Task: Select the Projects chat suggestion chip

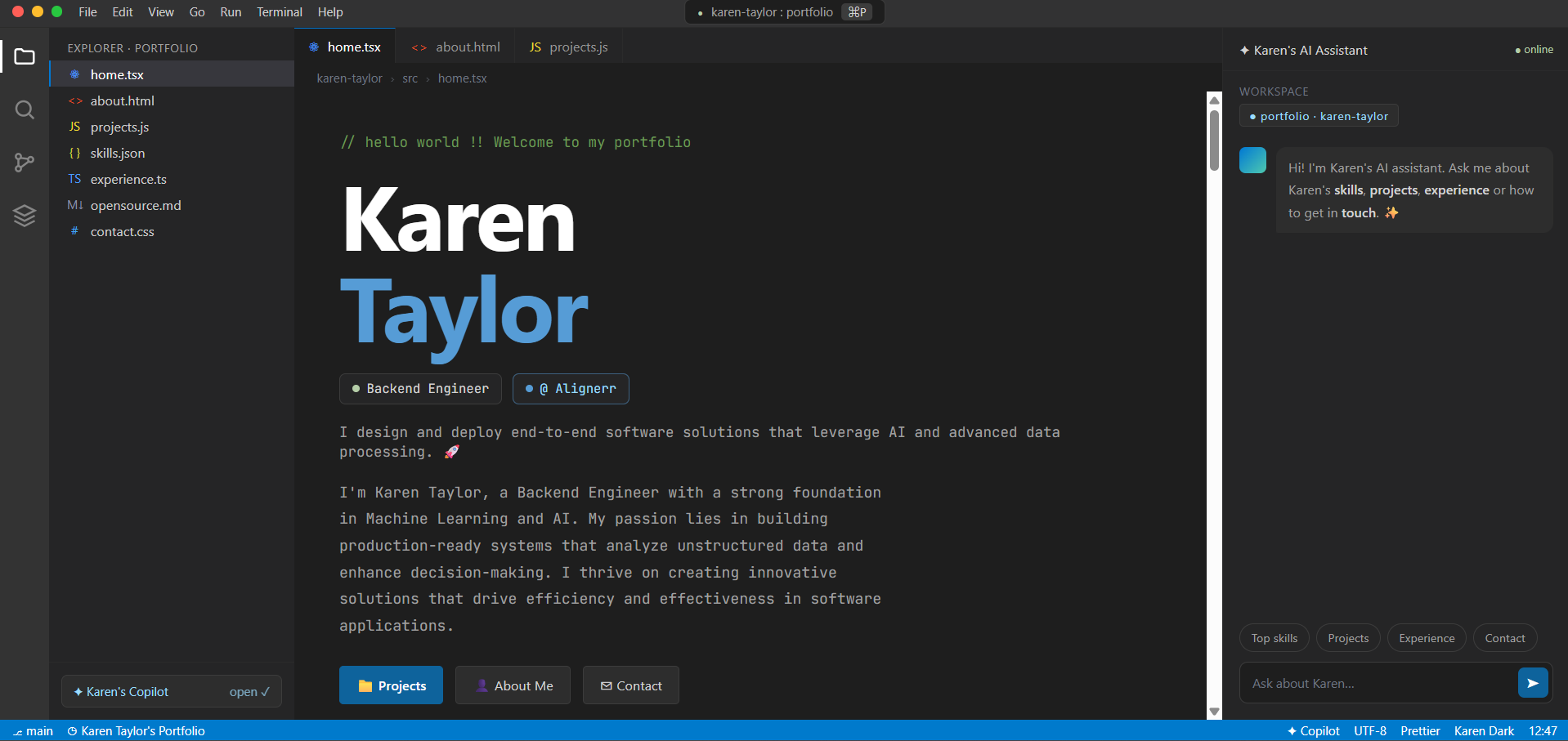Action: click(1348, 638)
